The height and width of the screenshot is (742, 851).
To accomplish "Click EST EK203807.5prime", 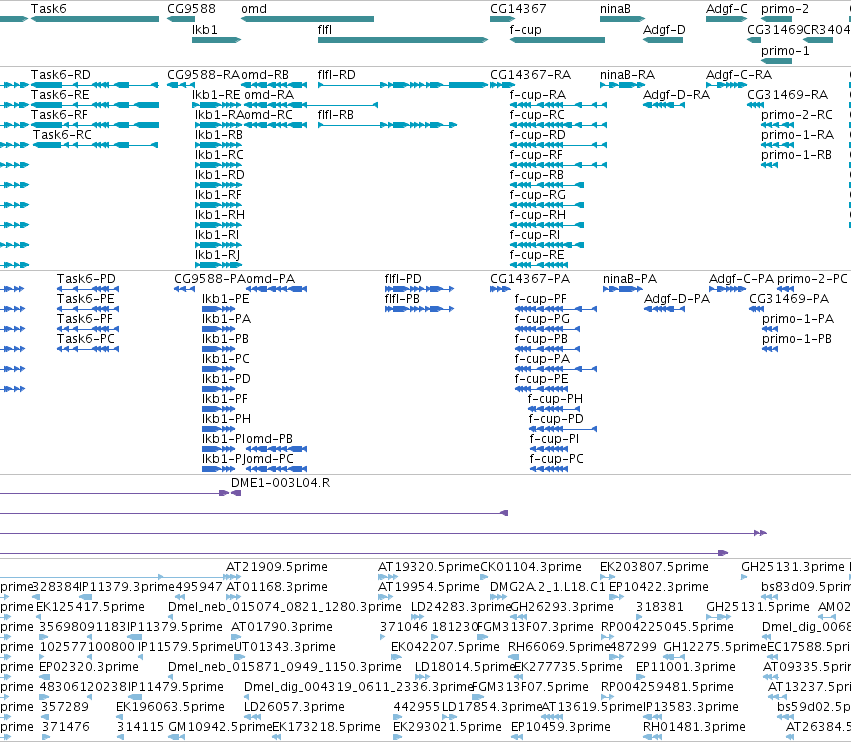I will point(608,577).
